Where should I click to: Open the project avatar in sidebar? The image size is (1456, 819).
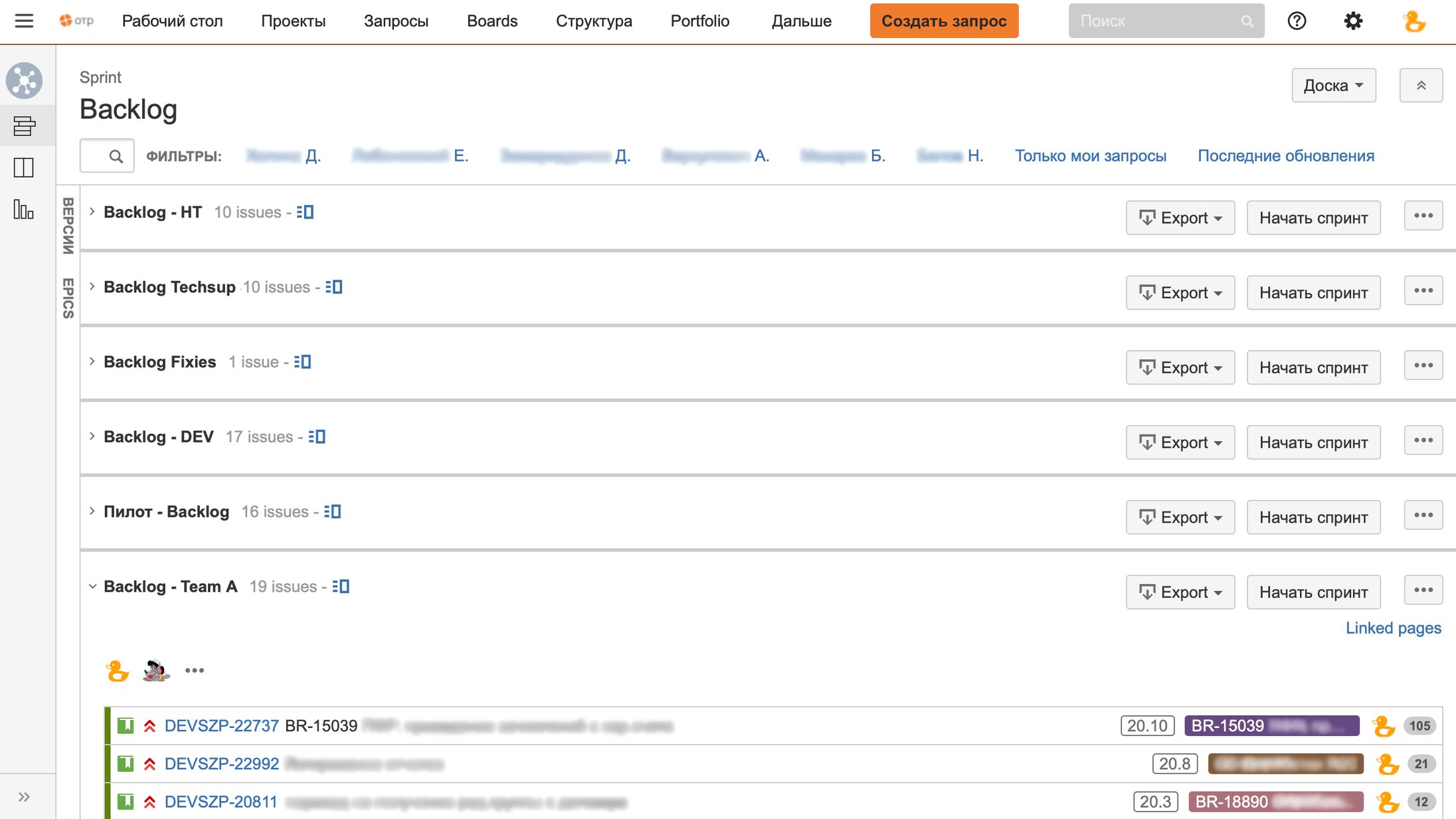(25, 80)
